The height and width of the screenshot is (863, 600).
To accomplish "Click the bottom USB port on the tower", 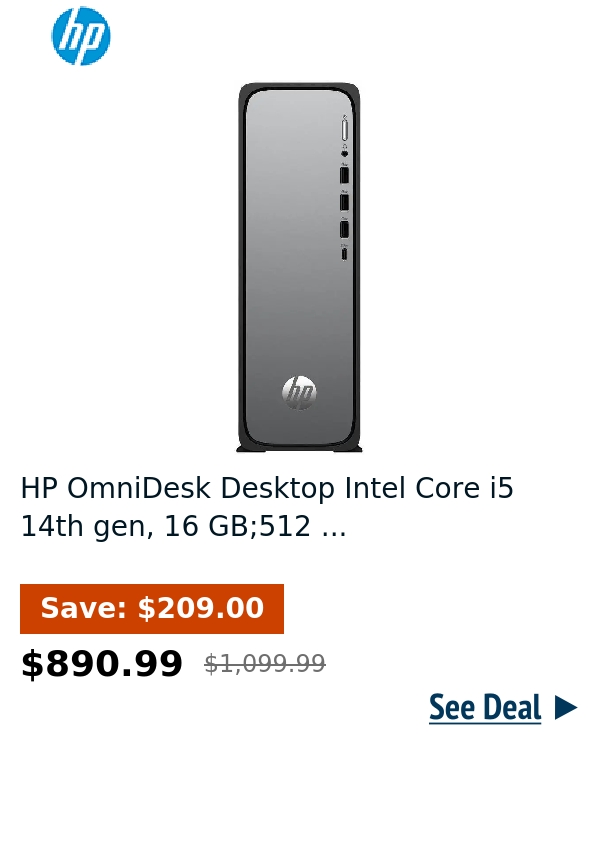I will point(344,228).
